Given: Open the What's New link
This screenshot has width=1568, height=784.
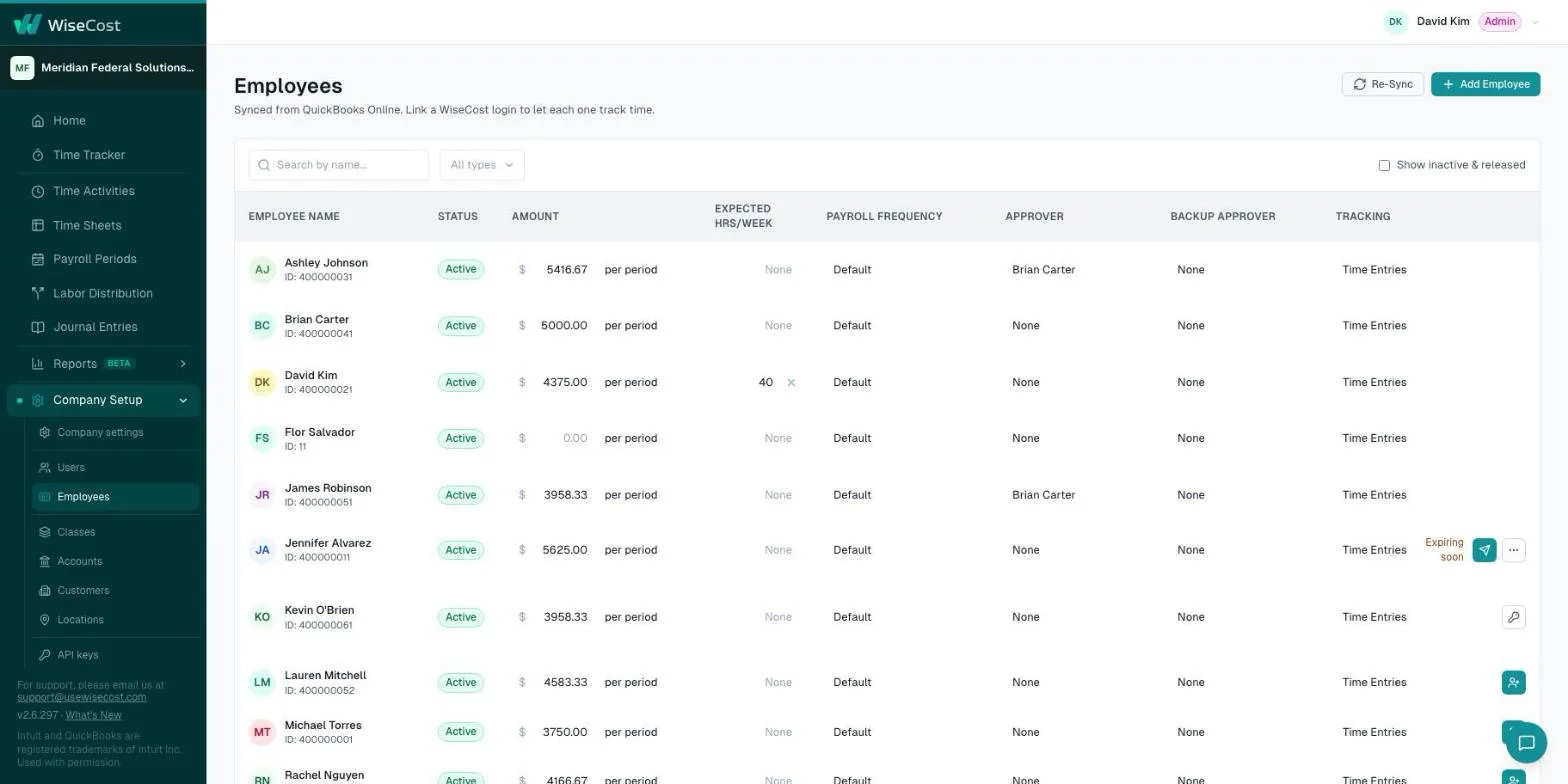Looking at the screenshot, I should [94, 715].
